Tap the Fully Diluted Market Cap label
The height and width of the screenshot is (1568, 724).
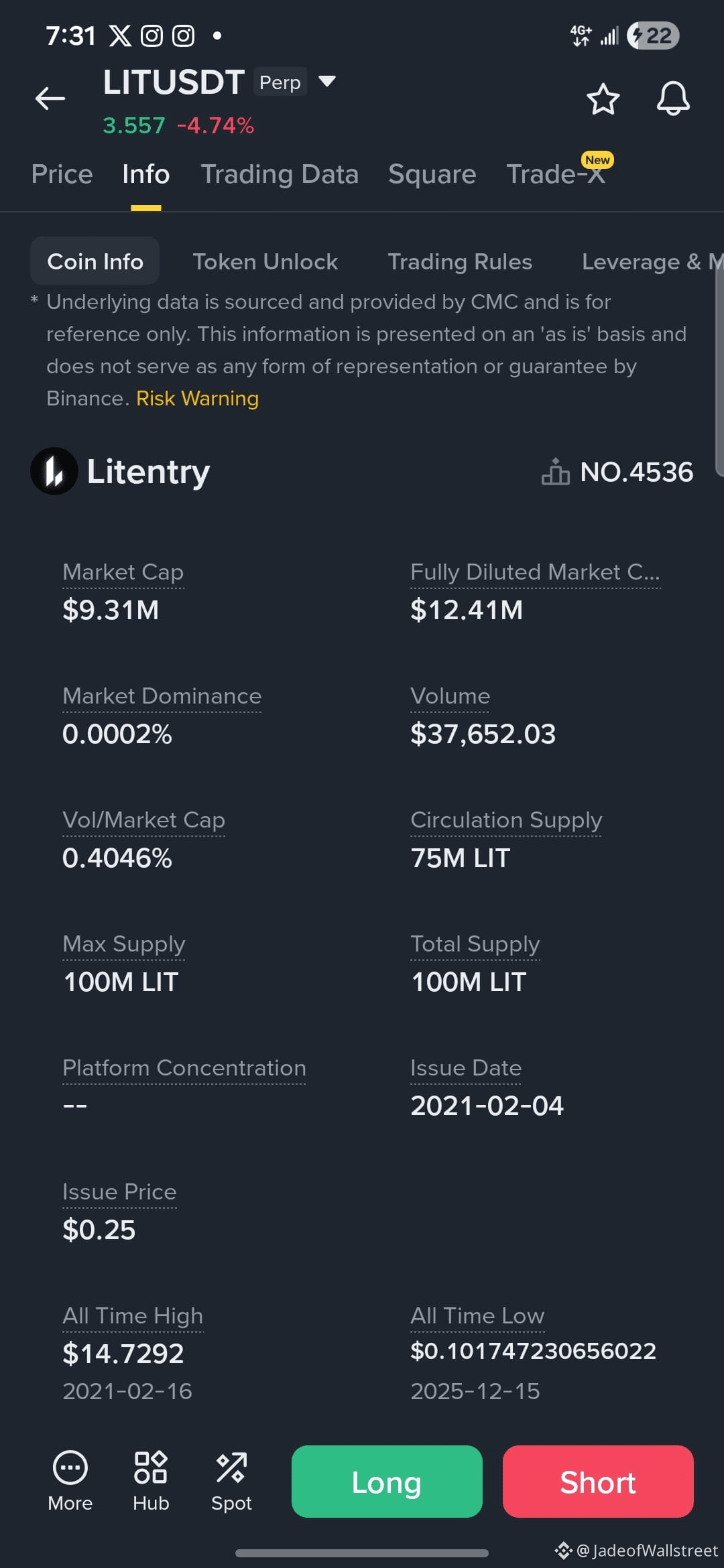pos(535,572)
